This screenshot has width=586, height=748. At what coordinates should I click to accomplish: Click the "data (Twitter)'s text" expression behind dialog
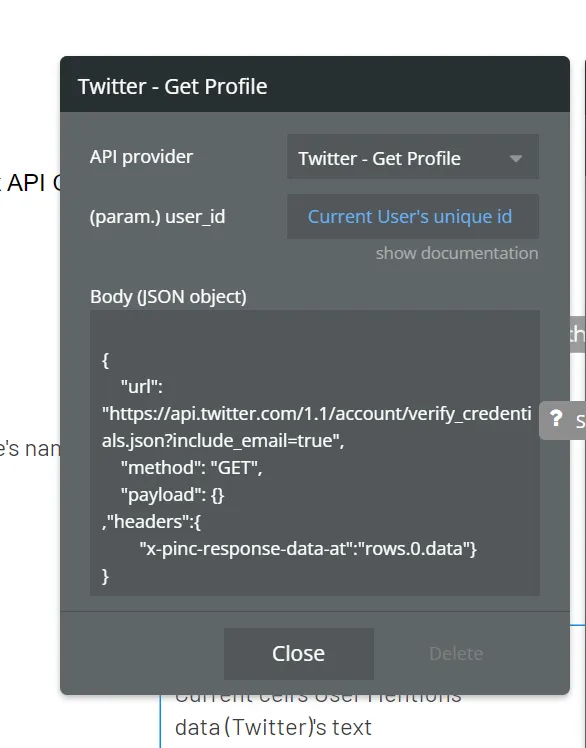[x=273, y=727]
